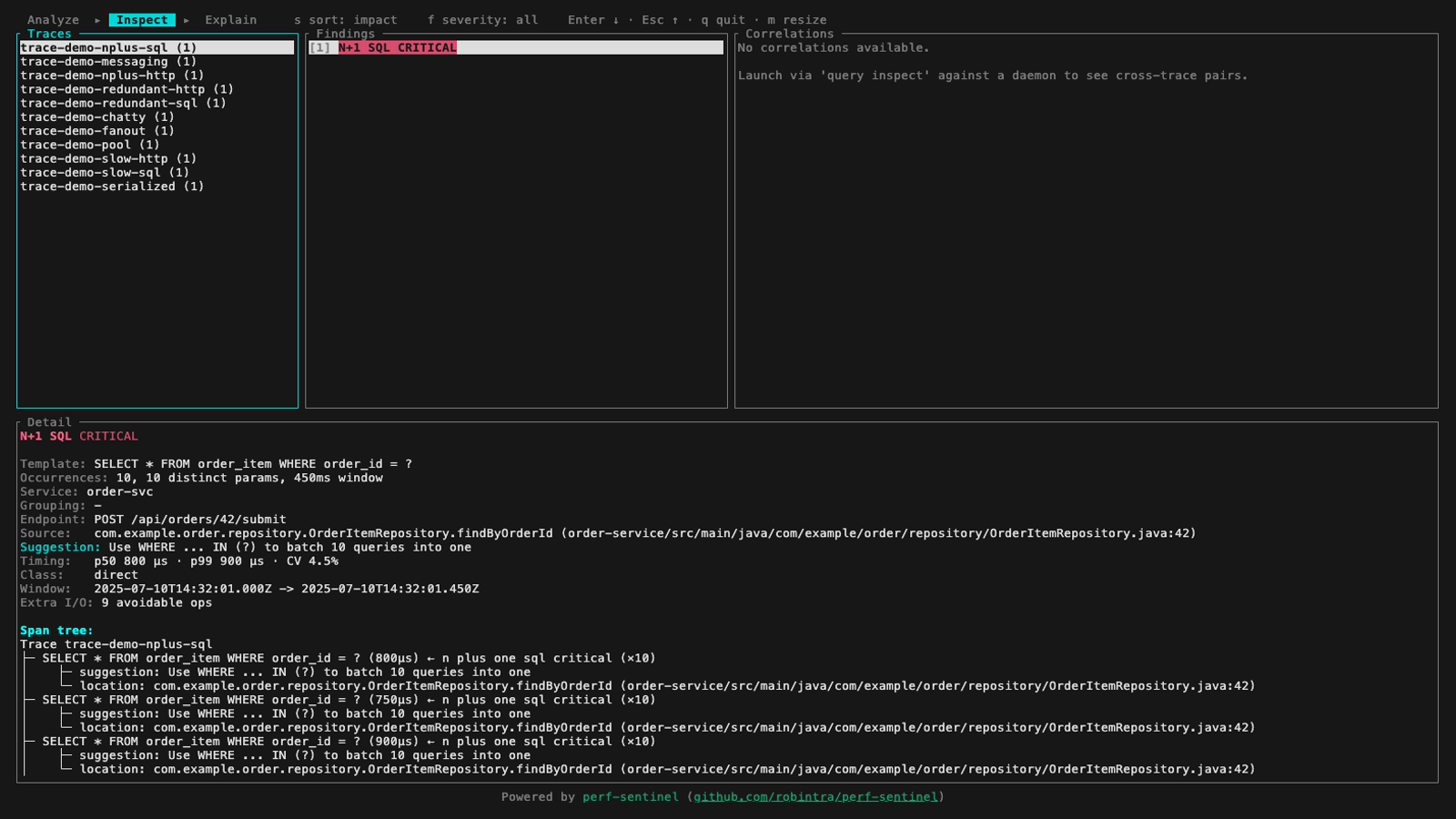Click the Template SQL query line
Image resolution: width=1456 pixels, height=819 pixels.
click(x=217, y=464)
